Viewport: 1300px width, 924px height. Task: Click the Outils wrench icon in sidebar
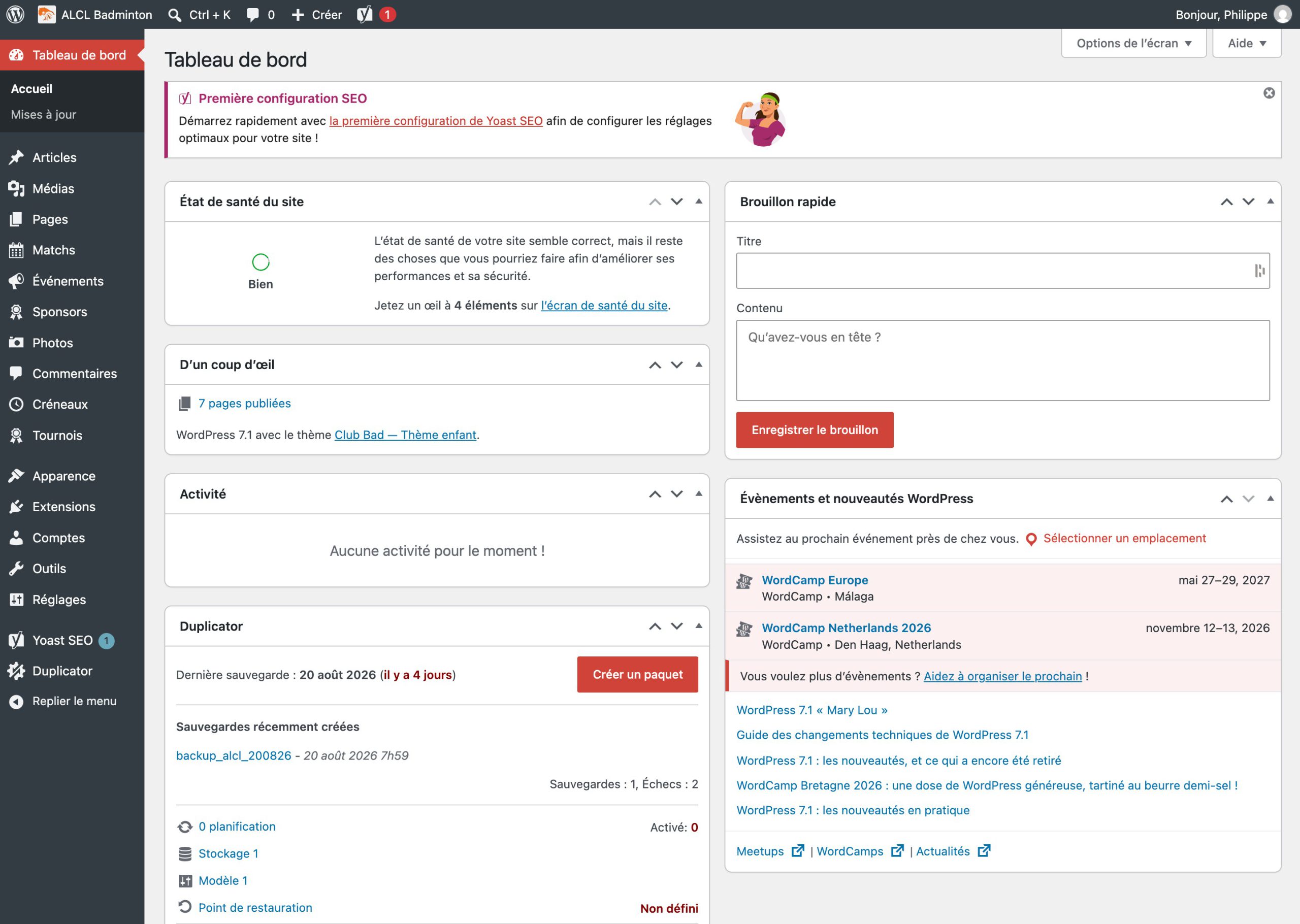16,569
